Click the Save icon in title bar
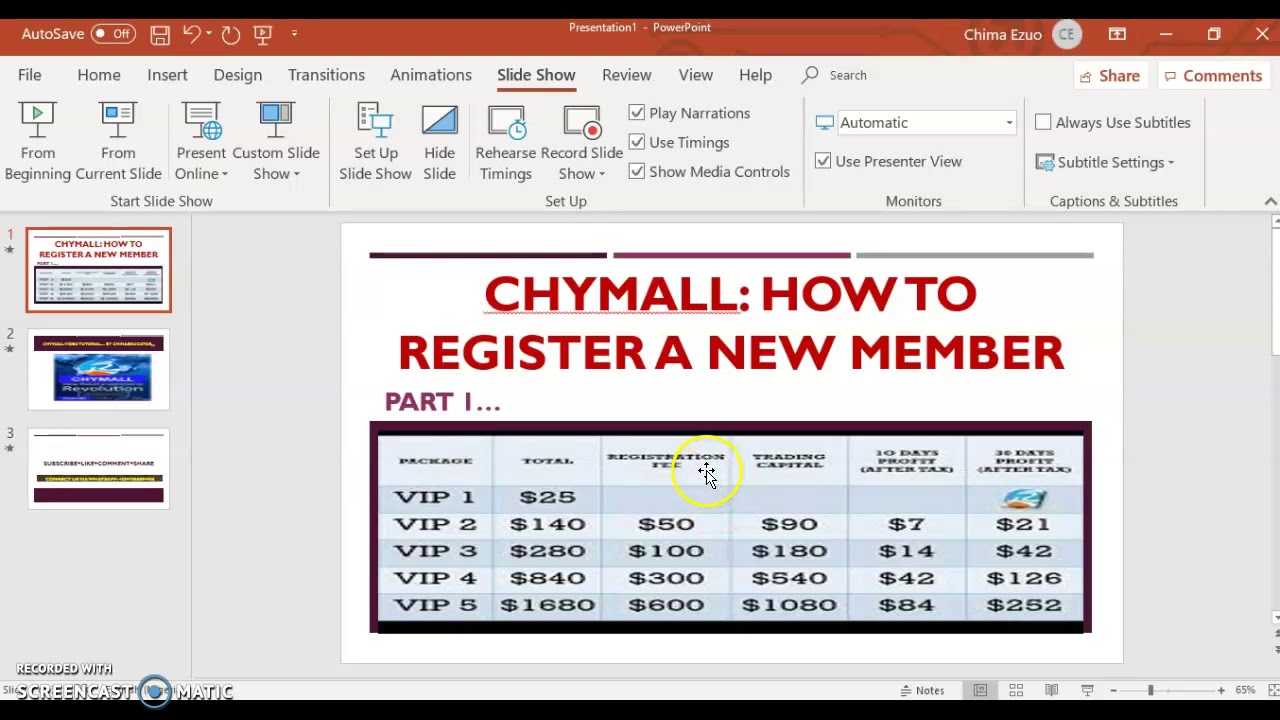This screenshot has height=720, width=1280. (x=160, y=34)
